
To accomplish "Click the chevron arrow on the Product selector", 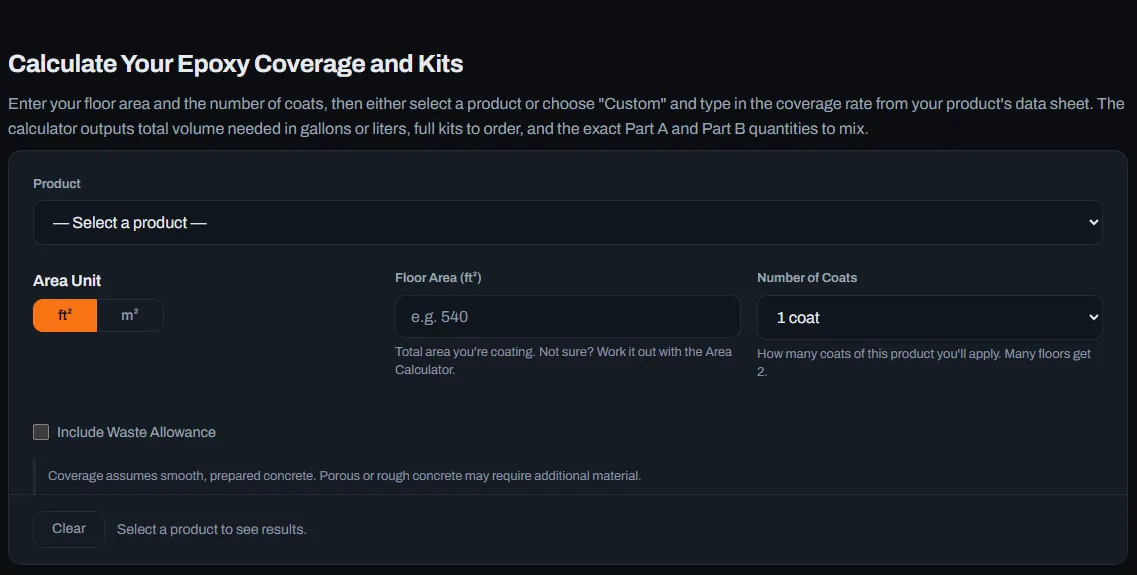I will click(1093, 223).
